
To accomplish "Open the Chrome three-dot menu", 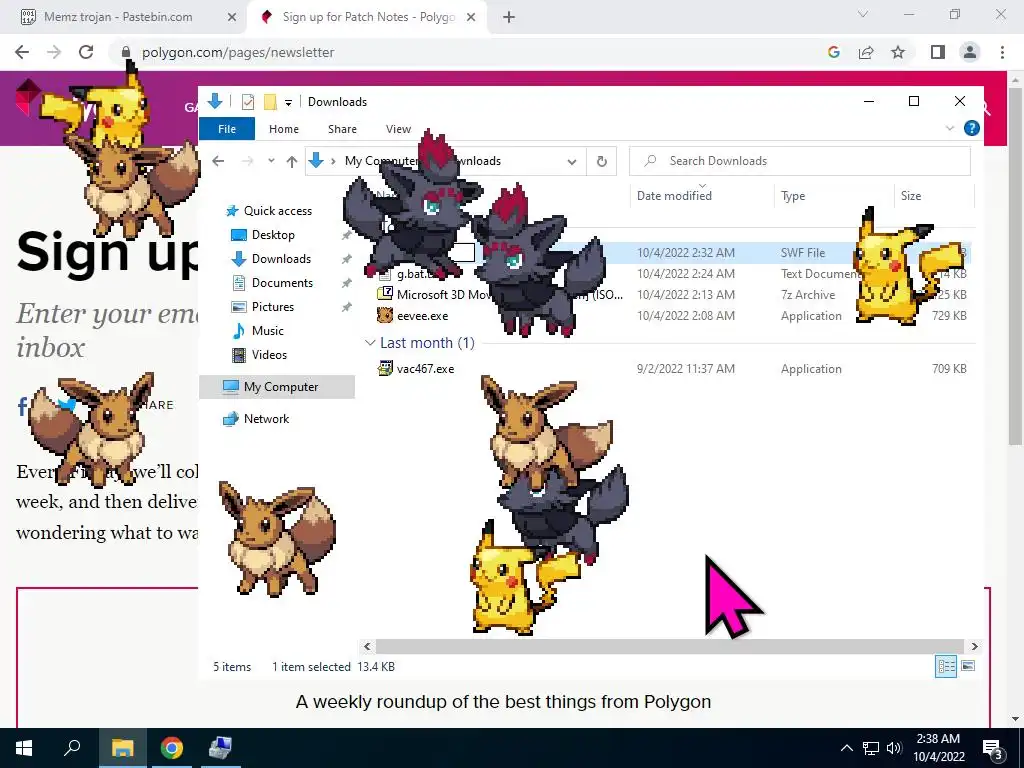I will click(1002, 52).
